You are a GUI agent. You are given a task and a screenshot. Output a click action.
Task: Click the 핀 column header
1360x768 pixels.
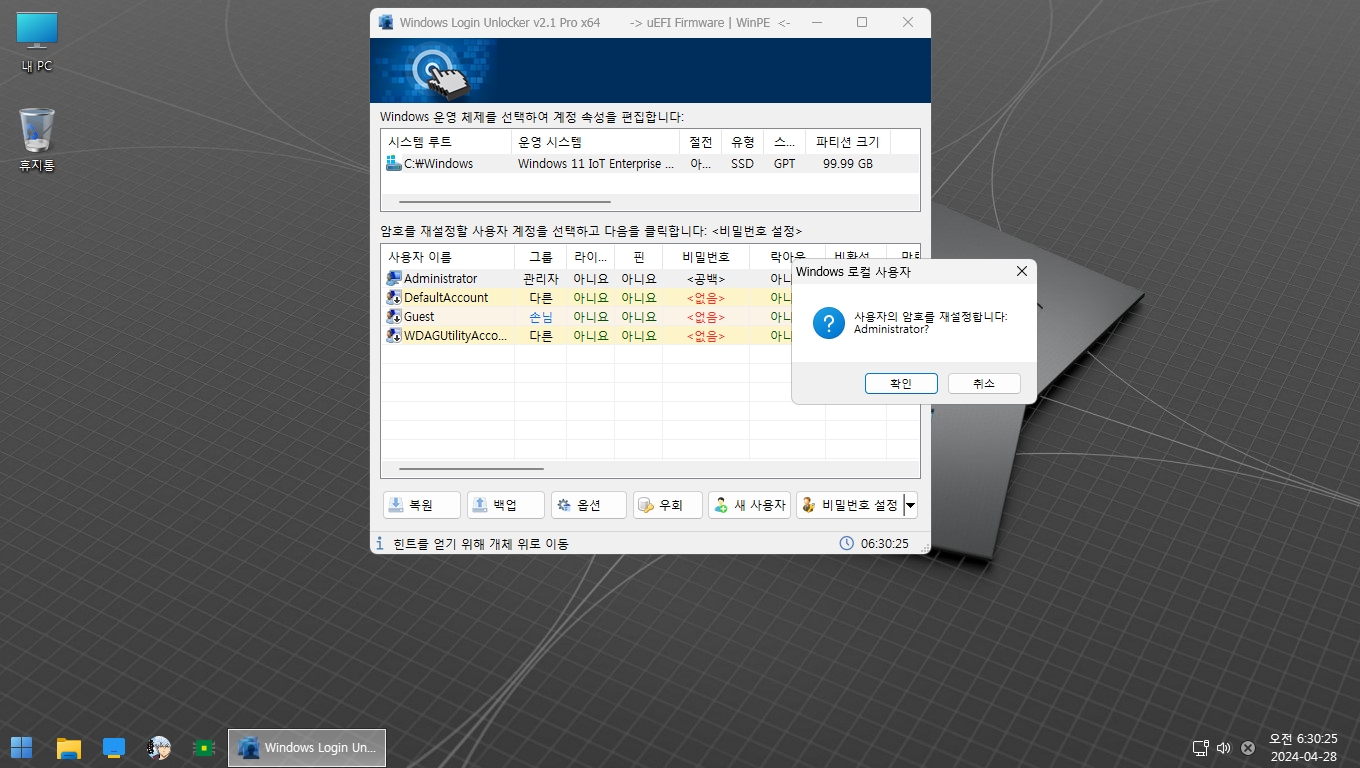[x=638, y=257]
